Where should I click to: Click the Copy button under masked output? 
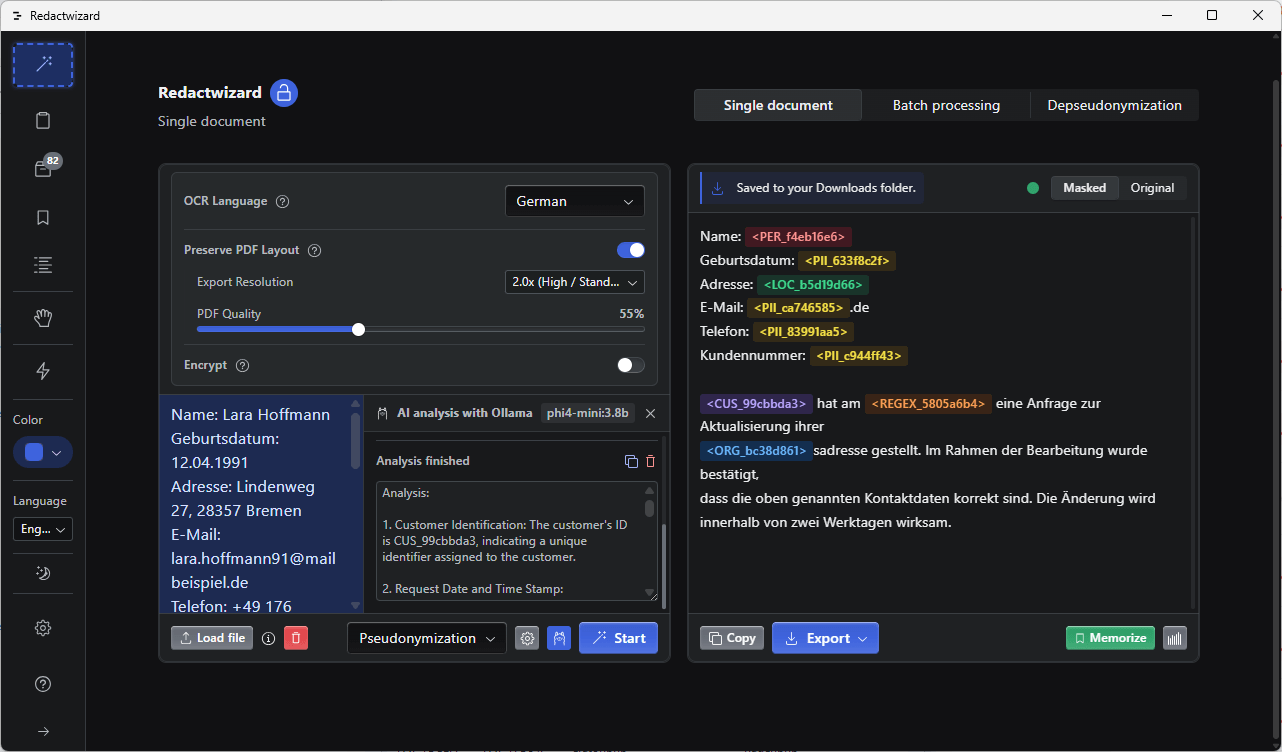pos(732,638)
